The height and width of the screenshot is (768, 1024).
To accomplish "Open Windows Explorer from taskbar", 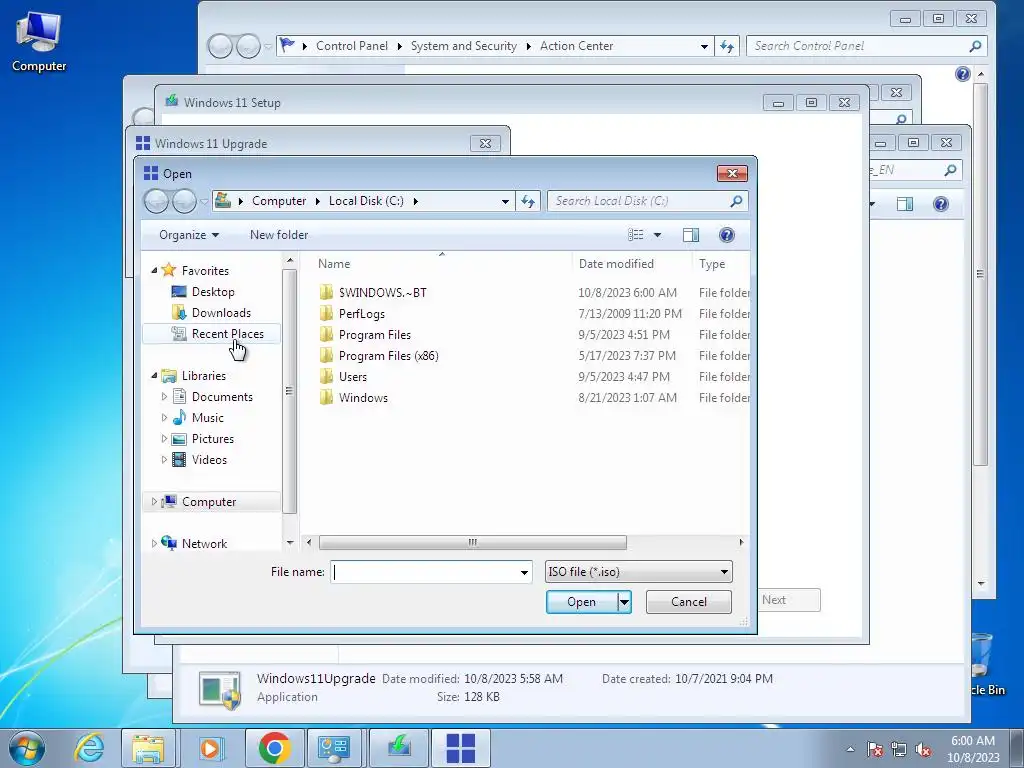I will 148,748.
